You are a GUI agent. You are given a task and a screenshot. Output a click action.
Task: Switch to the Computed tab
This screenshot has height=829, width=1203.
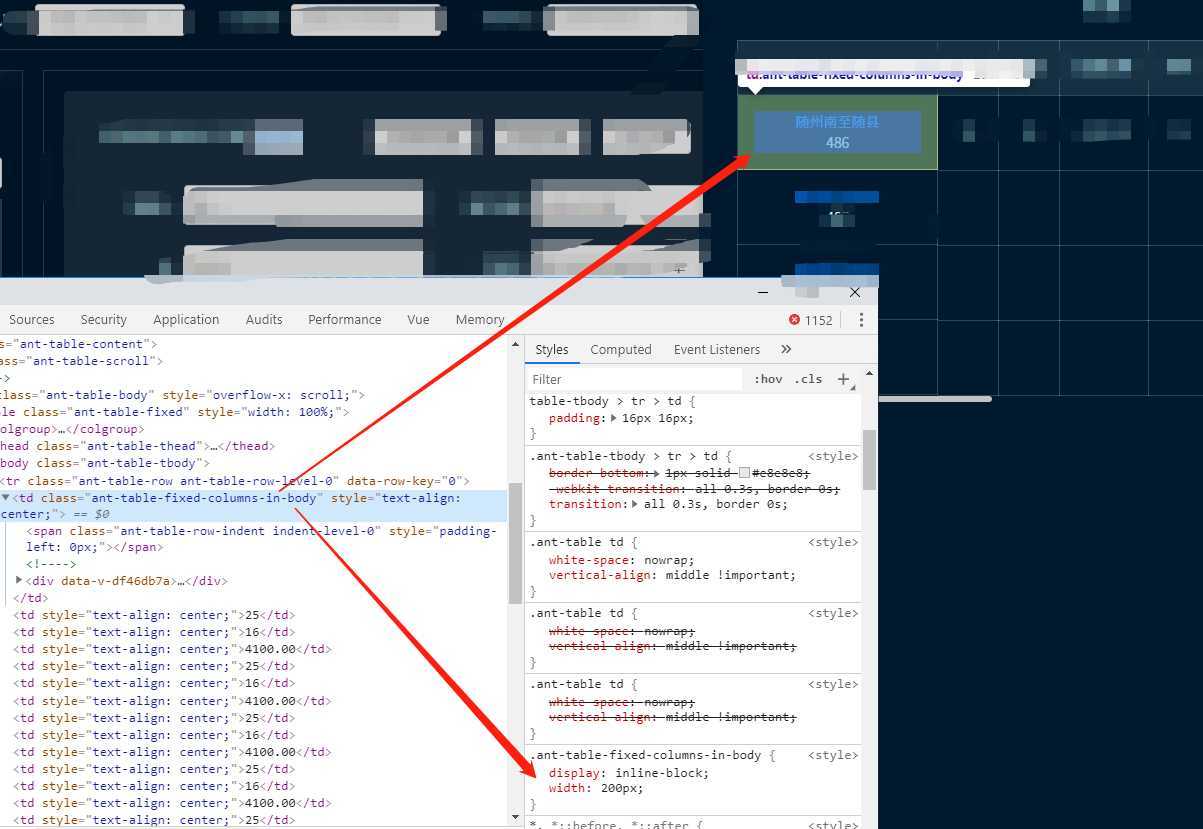620,349
